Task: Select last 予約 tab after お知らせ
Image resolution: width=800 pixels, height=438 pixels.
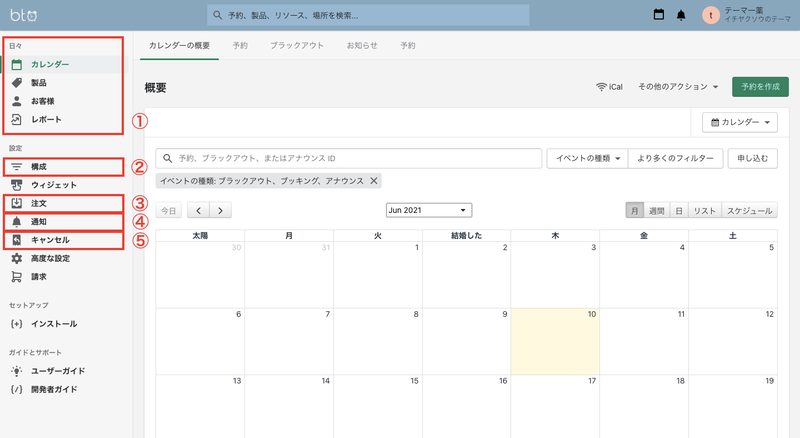Action: coord(408,45)
